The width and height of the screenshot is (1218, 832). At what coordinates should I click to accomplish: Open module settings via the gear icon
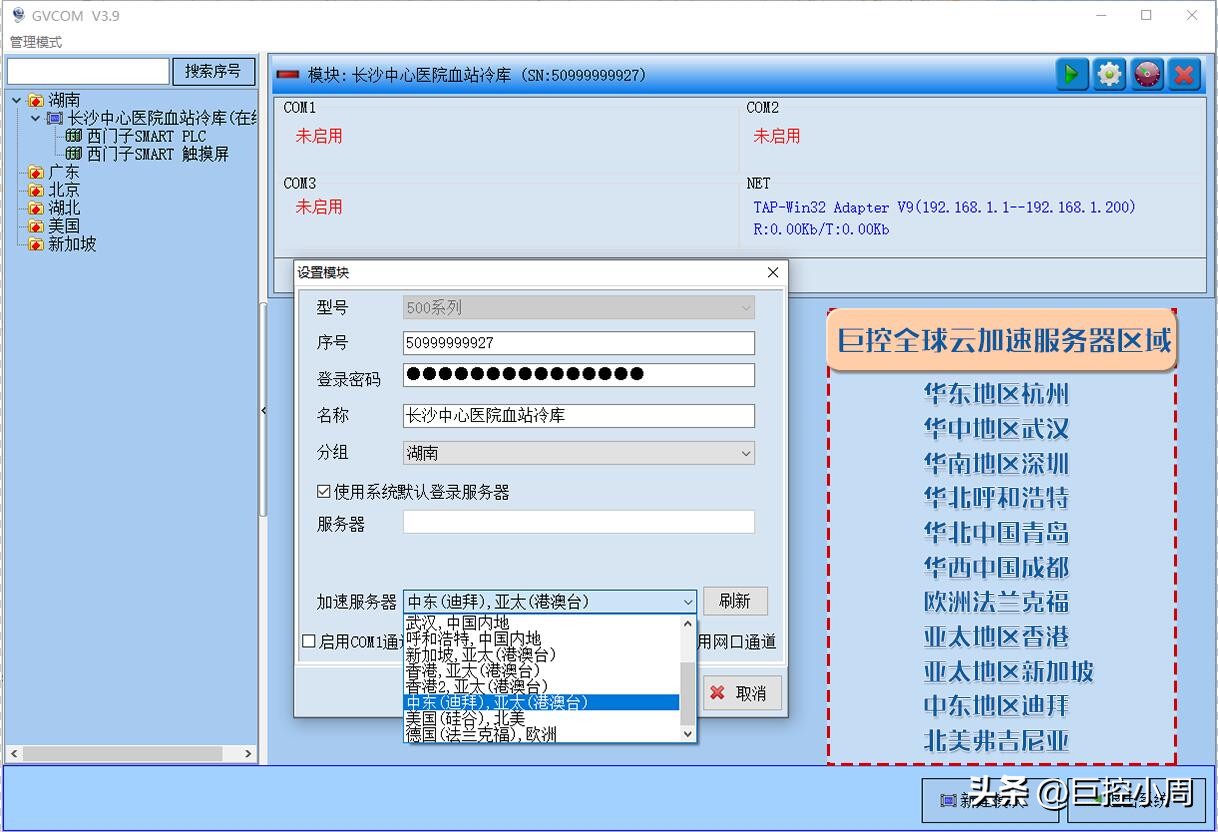(1109, 73)
